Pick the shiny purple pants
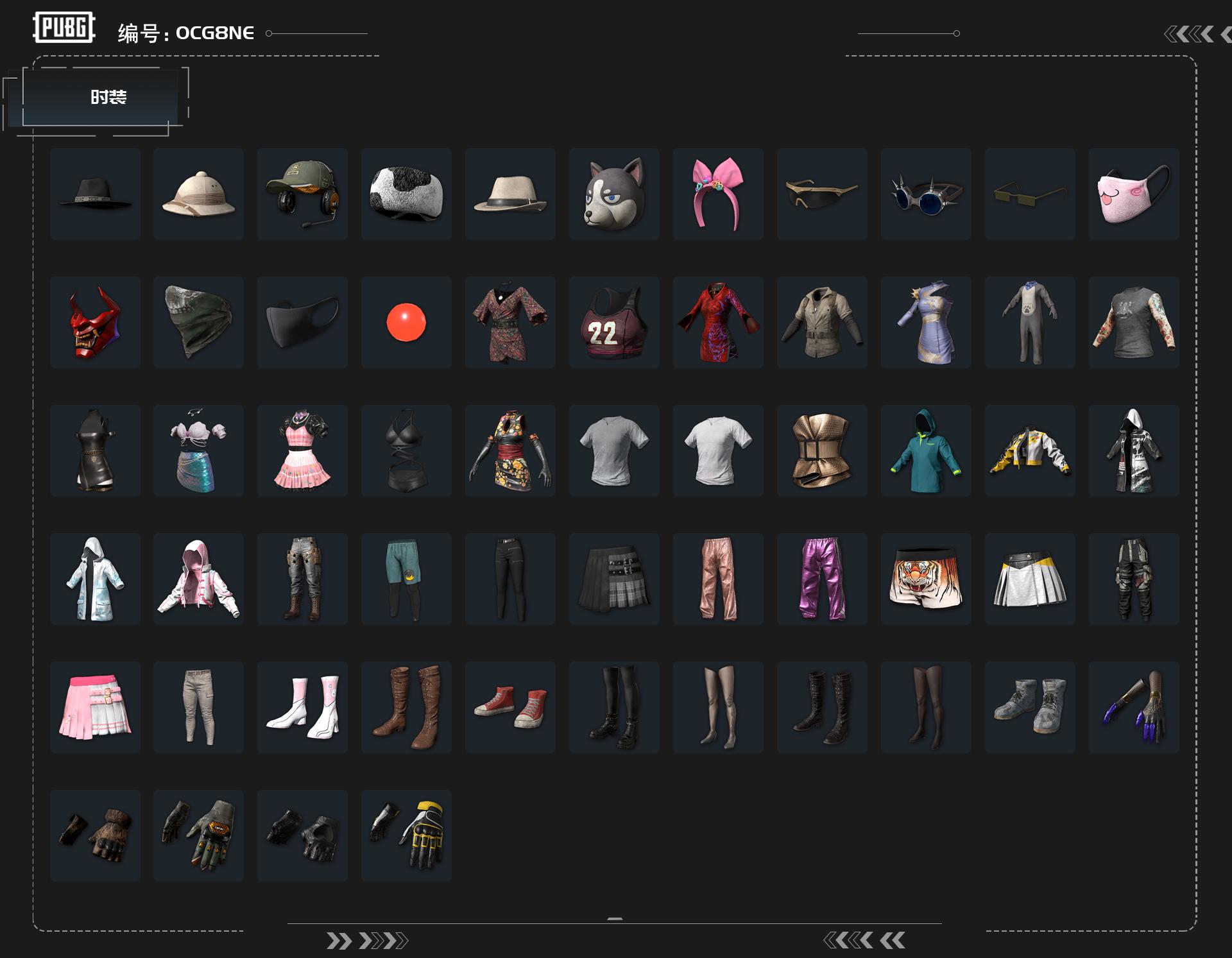1232x958 pixels. coord(822,579)
